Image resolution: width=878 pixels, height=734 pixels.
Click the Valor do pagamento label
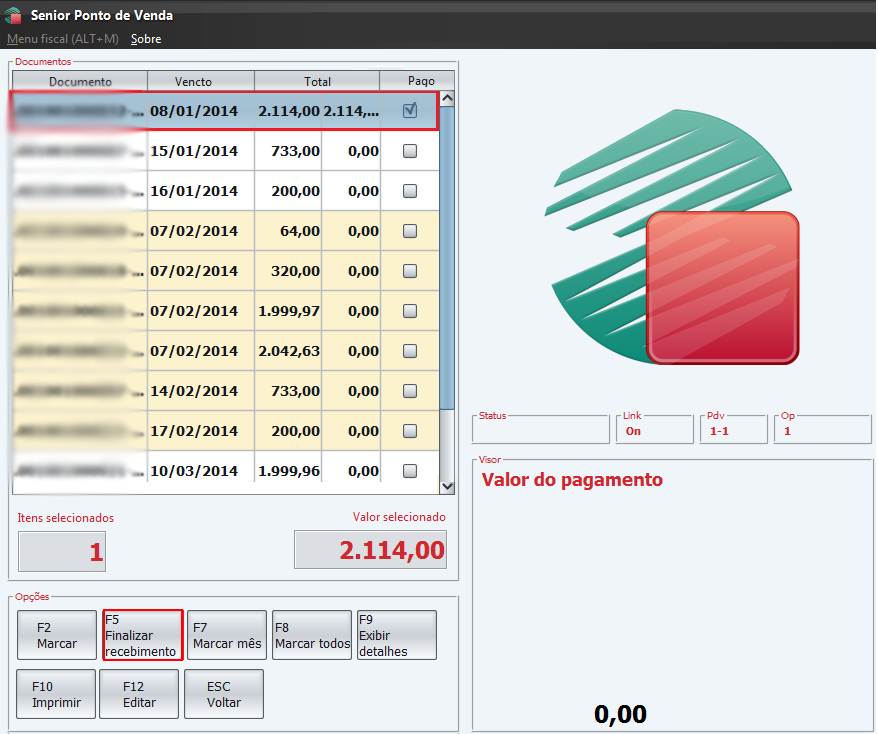(572, 480)
